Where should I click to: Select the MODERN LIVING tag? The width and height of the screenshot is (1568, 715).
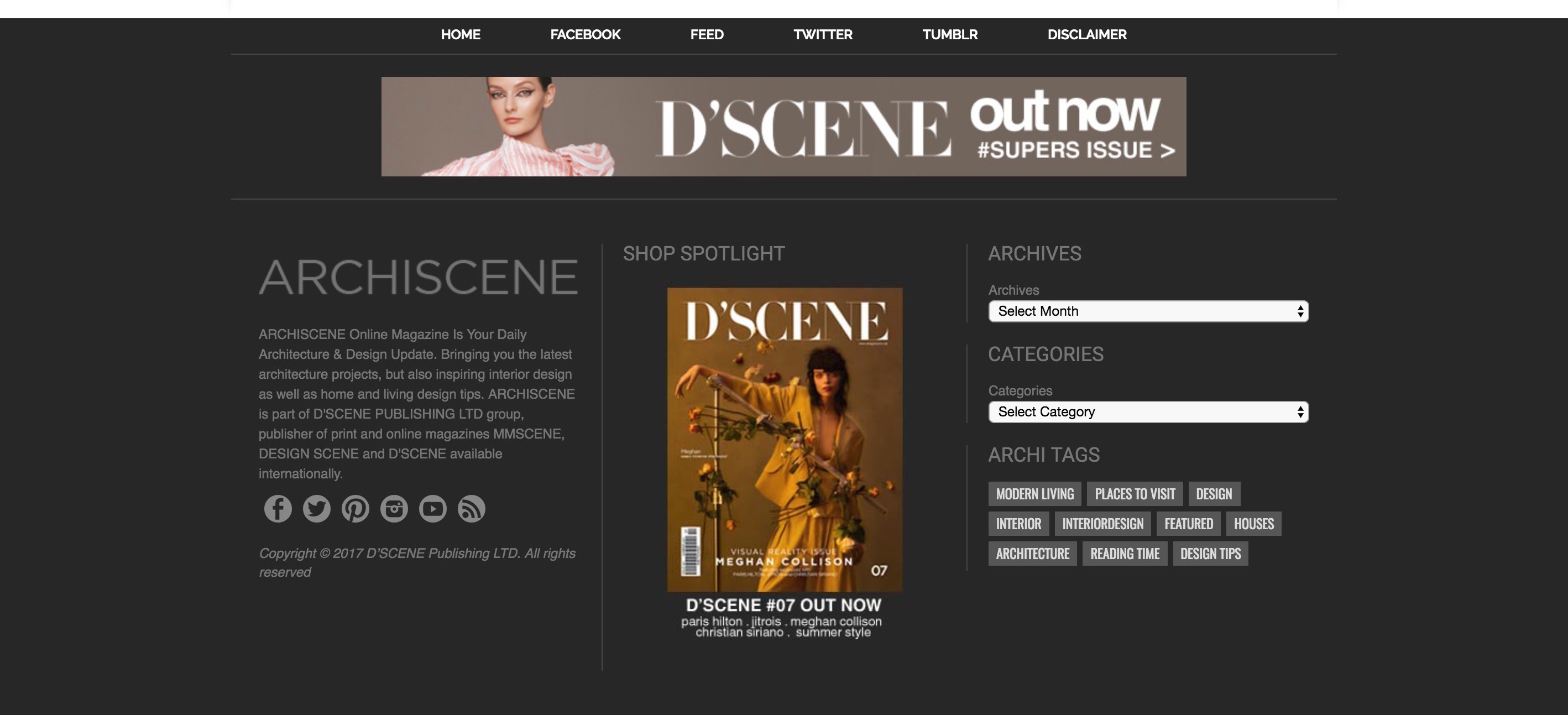tap(1035, 494)
